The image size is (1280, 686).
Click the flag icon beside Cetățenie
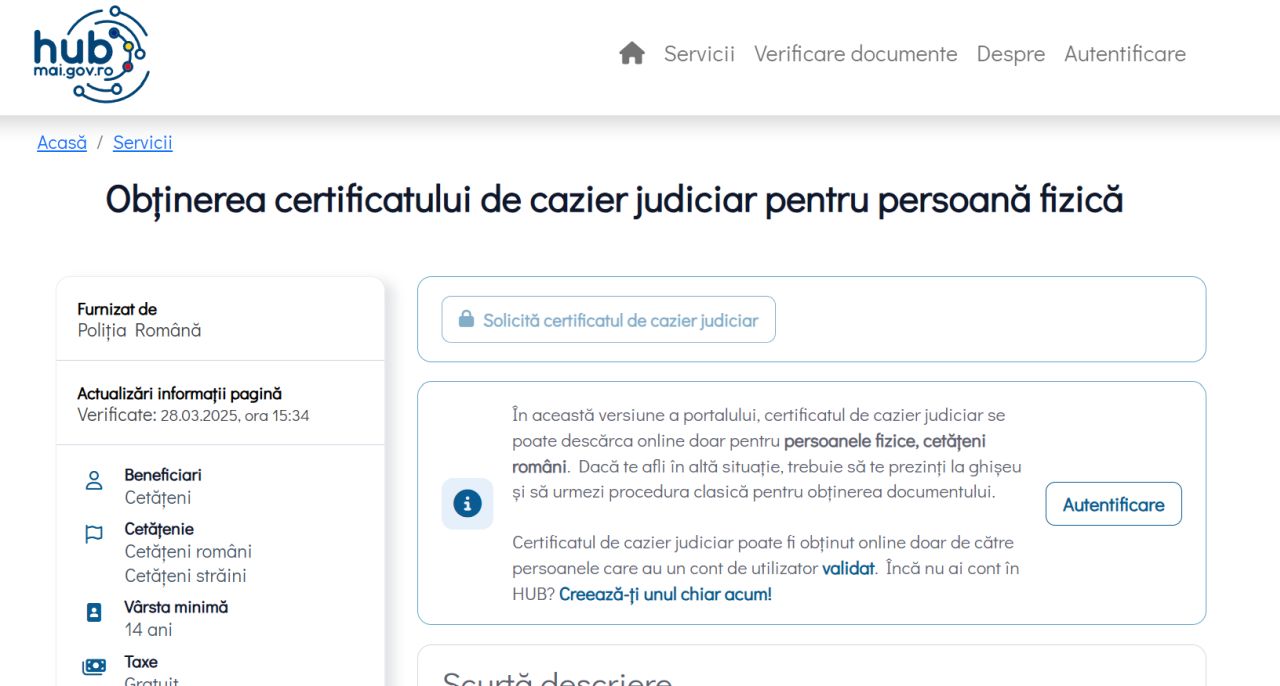[x=94, y=535]
